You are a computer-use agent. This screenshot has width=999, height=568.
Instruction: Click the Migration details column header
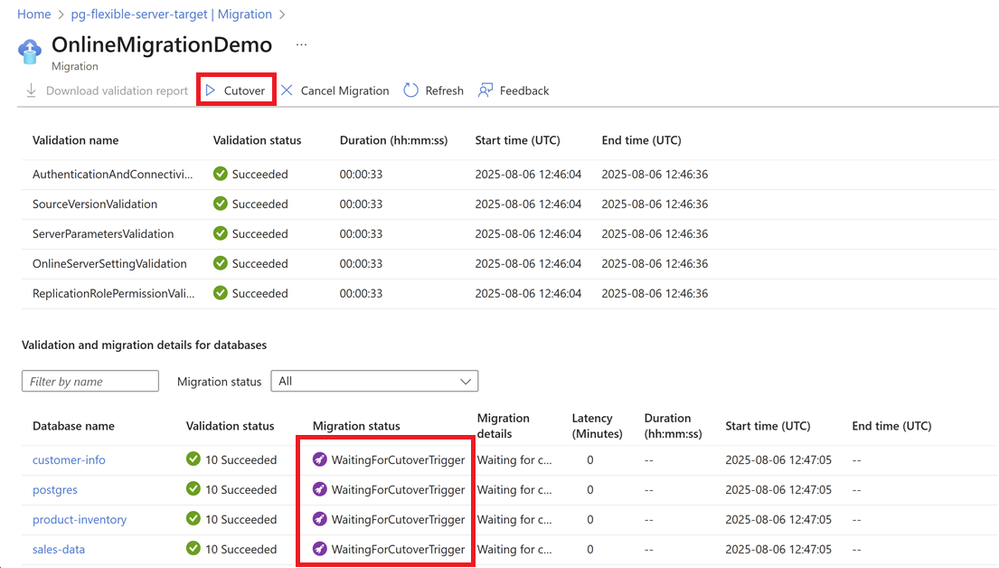pos(503,426)
